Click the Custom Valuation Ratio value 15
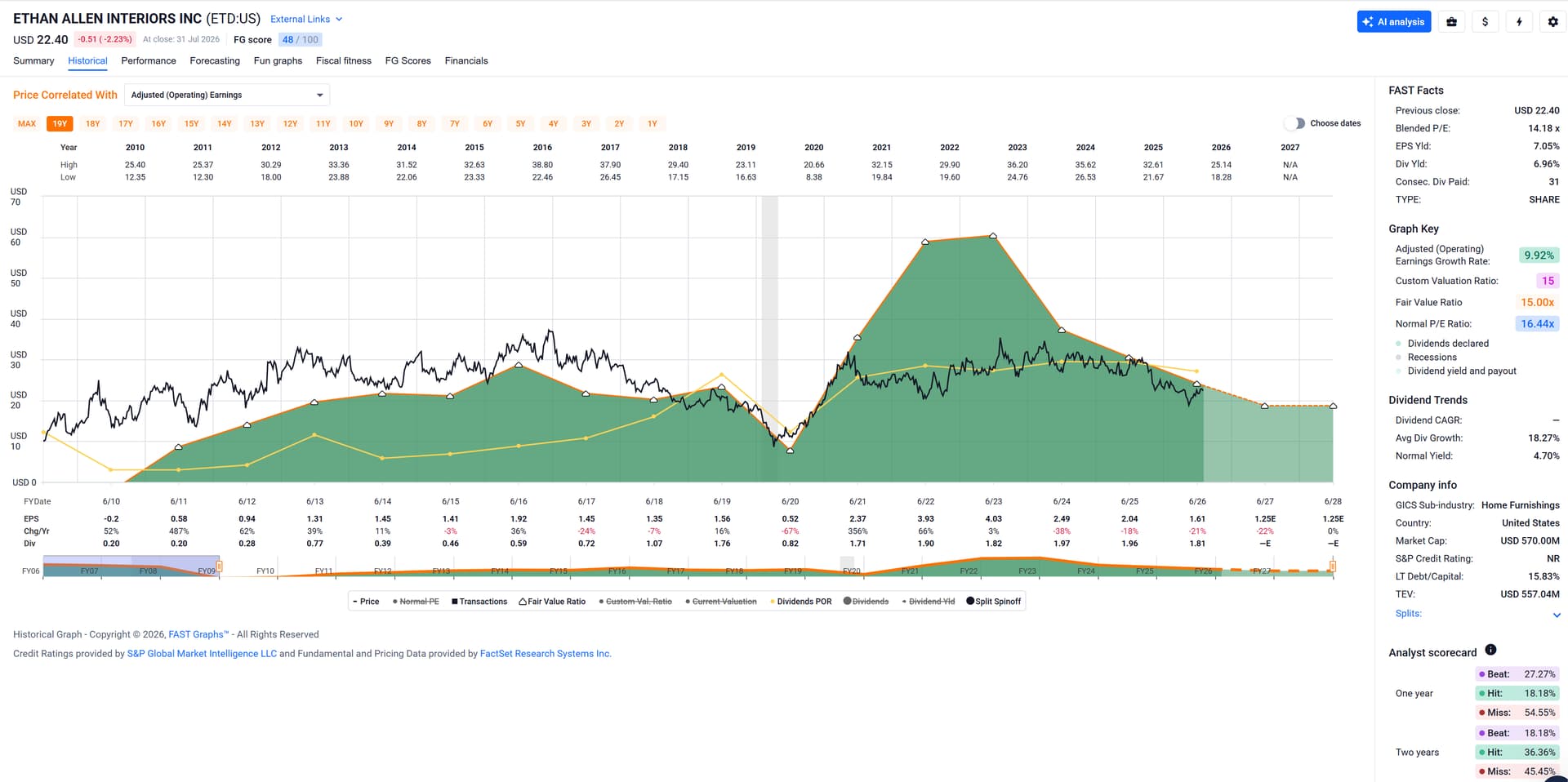The width and height of the screenshot is (1568, 782). pyautogui.click(x=1548, y=281)
